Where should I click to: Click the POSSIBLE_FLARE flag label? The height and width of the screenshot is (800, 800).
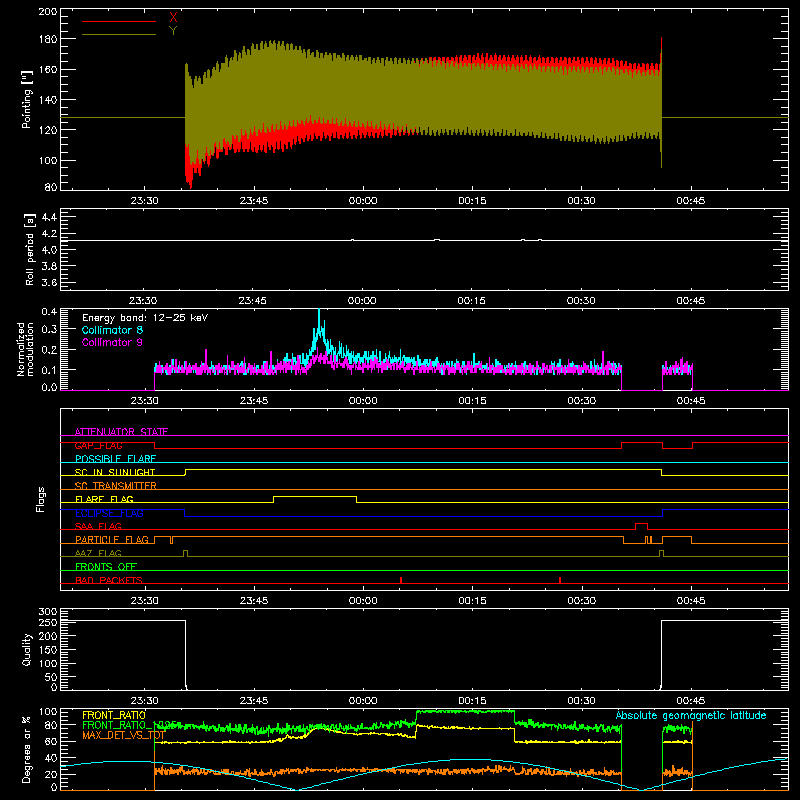click(x=115, y=459)
